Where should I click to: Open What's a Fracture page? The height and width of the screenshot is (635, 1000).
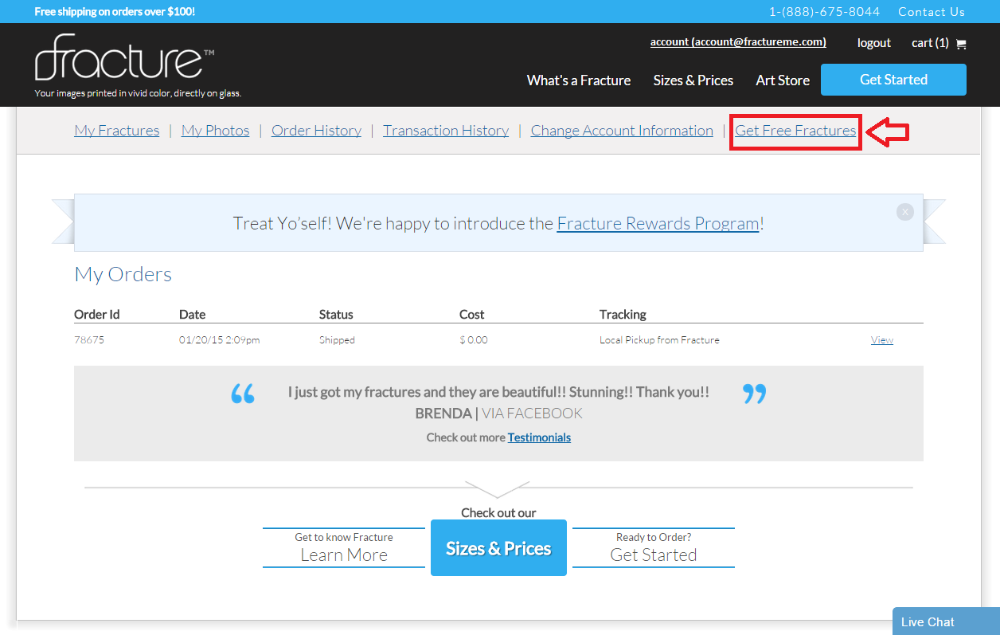coord(578,80)
